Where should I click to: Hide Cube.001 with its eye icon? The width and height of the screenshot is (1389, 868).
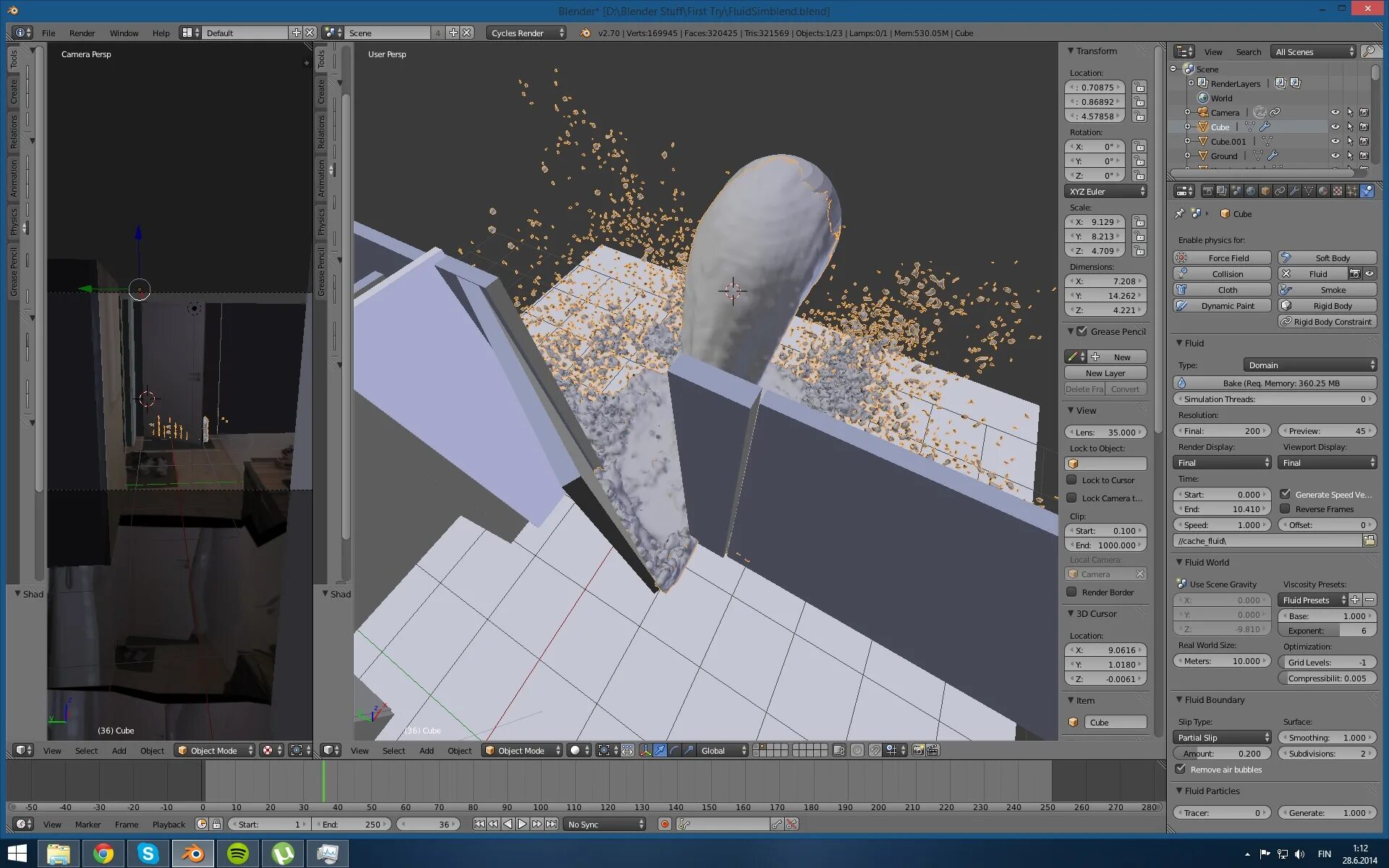(1335, 141)
